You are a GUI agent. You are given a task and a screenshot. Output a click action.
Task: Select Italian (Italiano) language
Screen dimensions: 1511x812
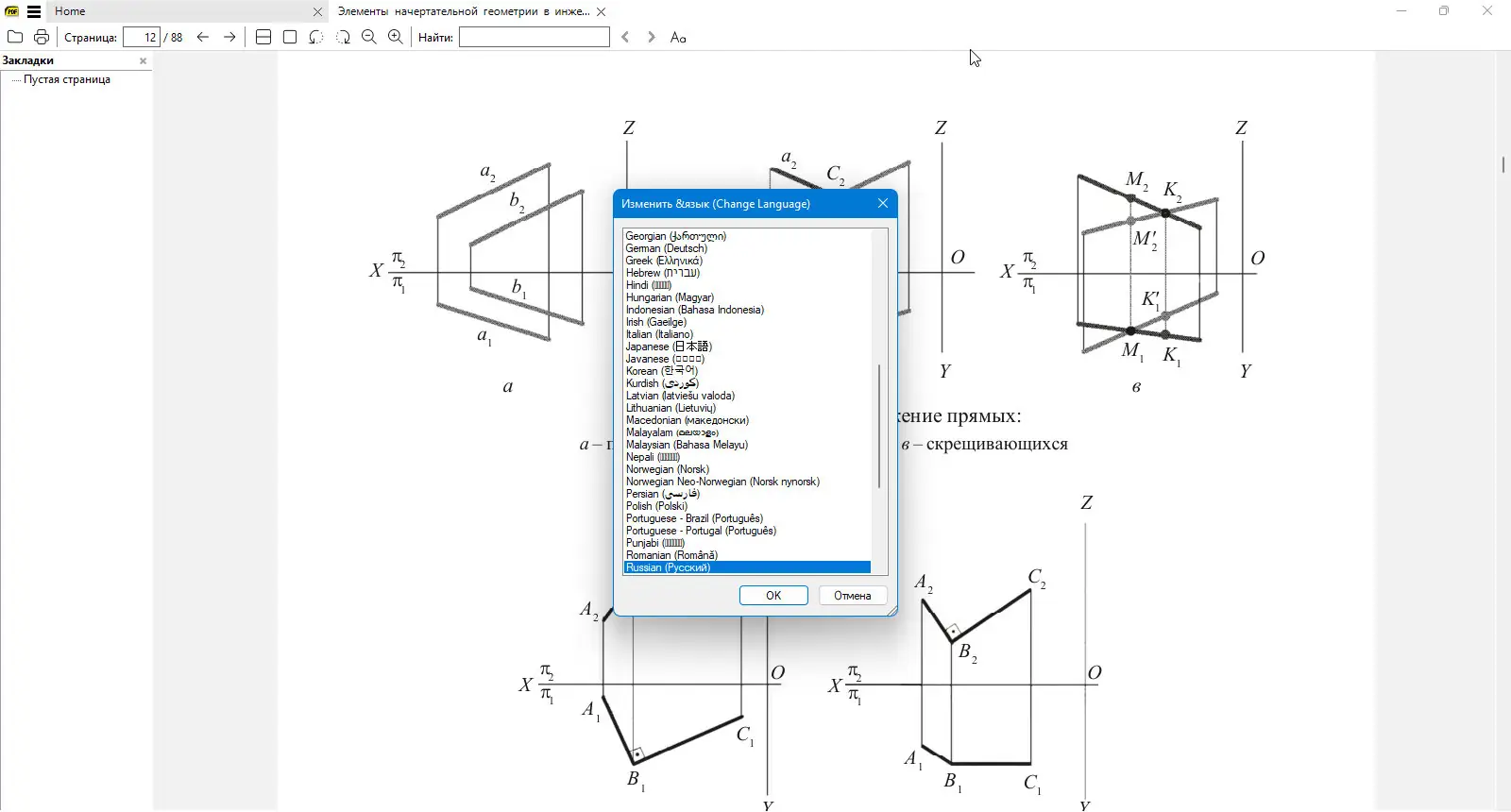[x=747, y=334]
